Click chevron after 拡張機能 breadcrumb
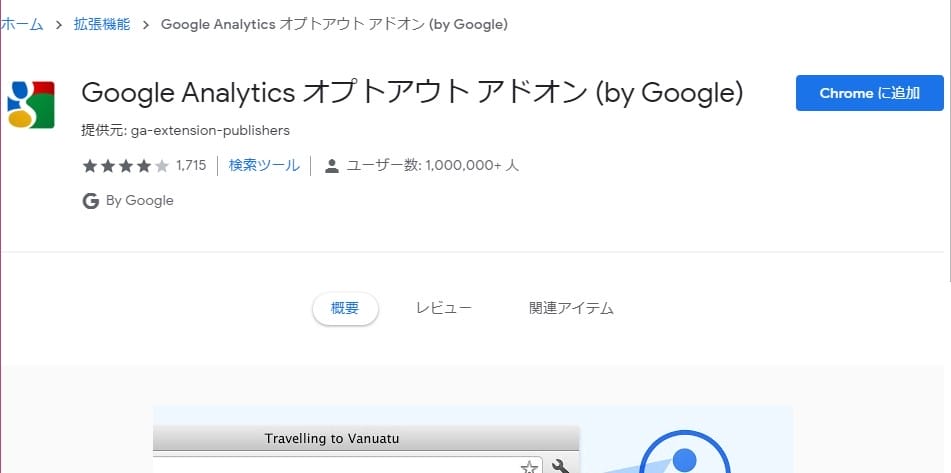This screenshot has height=473, width=951. coord(146,25)
